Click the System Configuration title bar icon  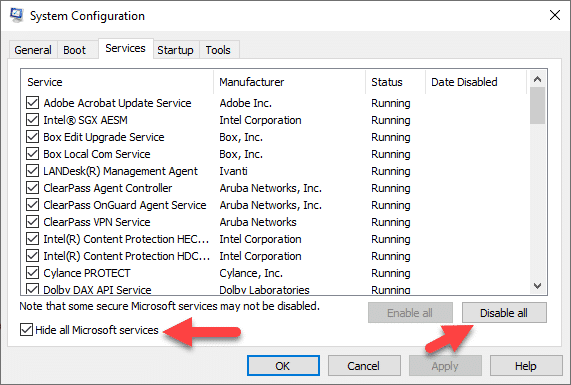point(17,15)
